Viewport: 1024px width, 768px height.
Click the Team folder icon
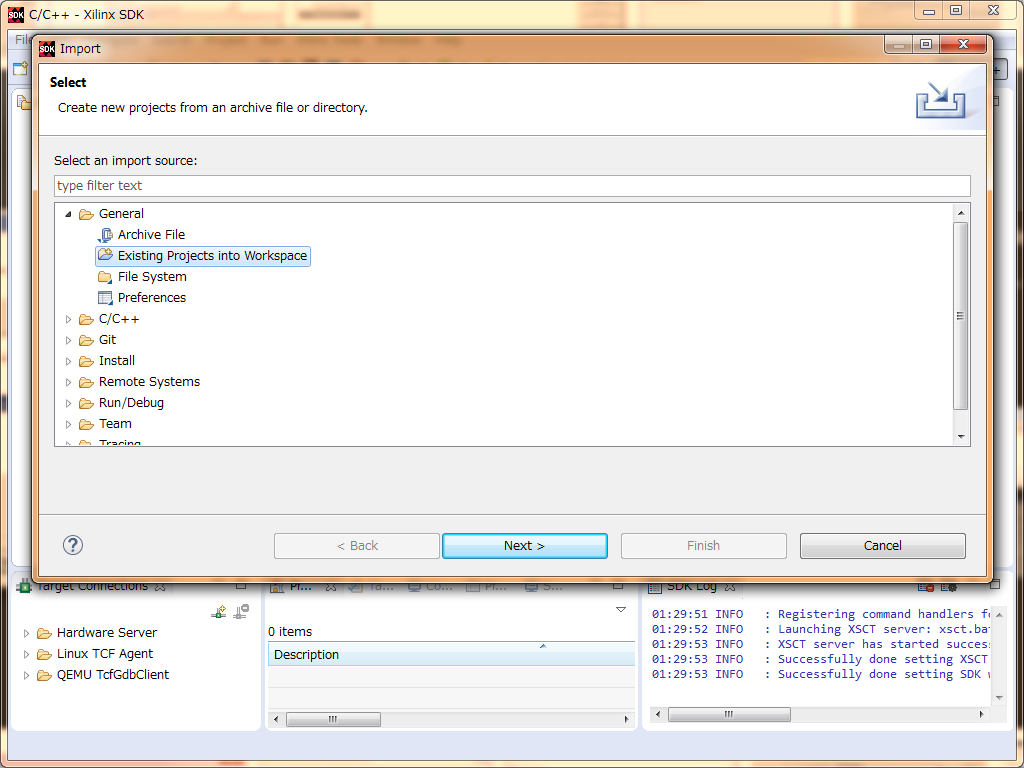[x=86, y=424]
